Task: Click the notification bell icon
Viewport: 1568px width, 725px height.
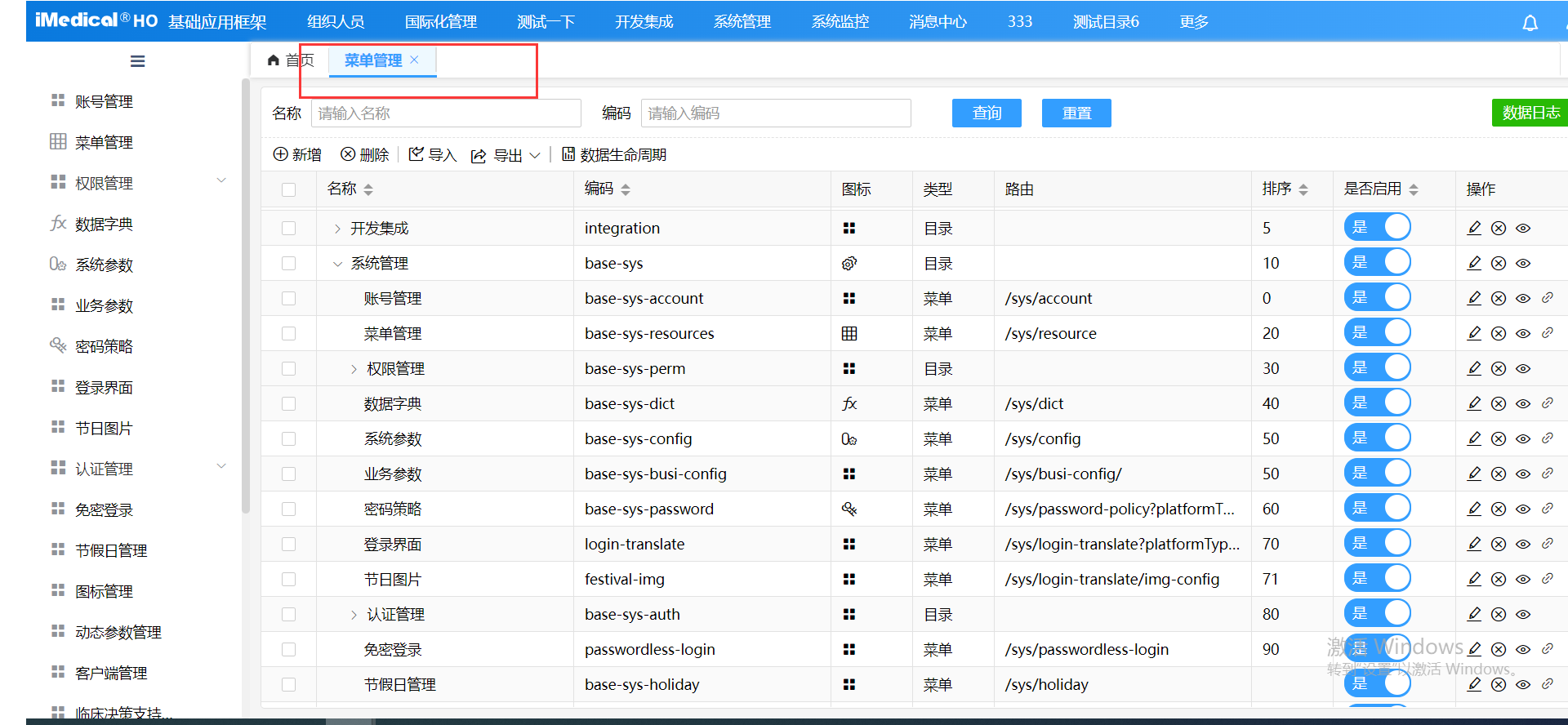Action: click(1530, 23)
